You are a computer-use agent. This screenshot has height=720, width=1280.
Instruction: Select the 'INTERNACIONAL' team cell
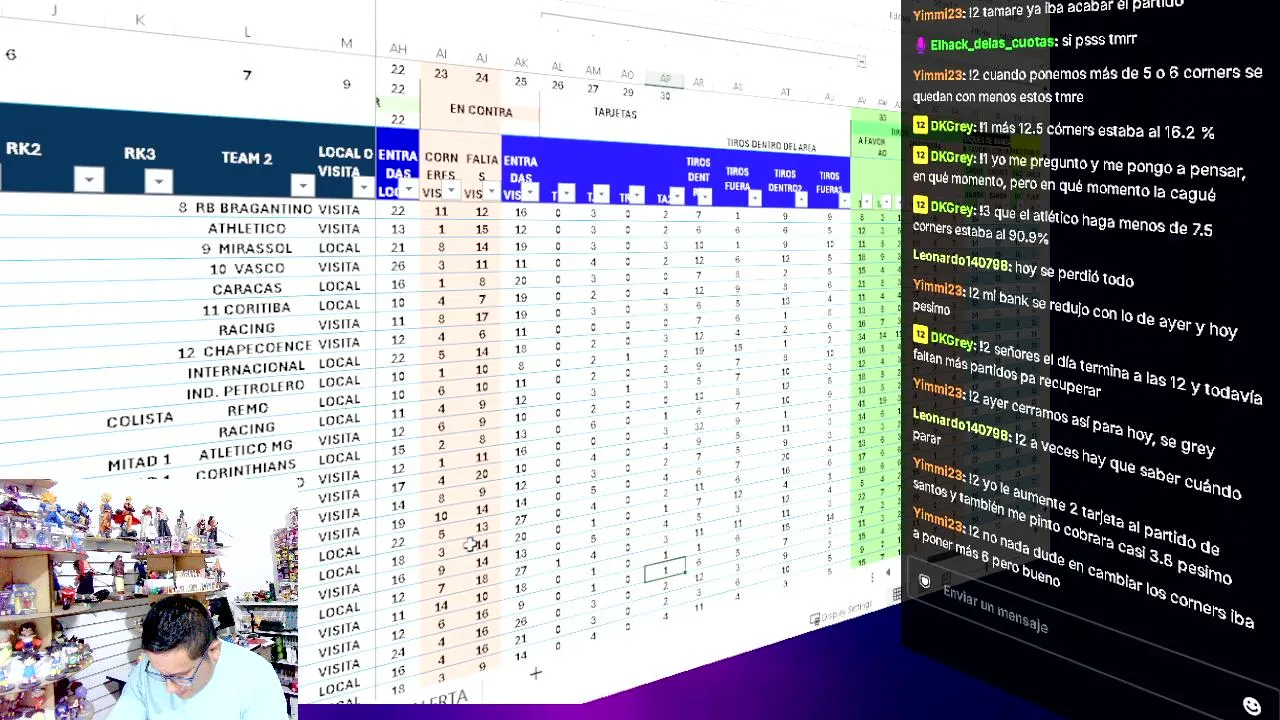click(x=246, y=370)
